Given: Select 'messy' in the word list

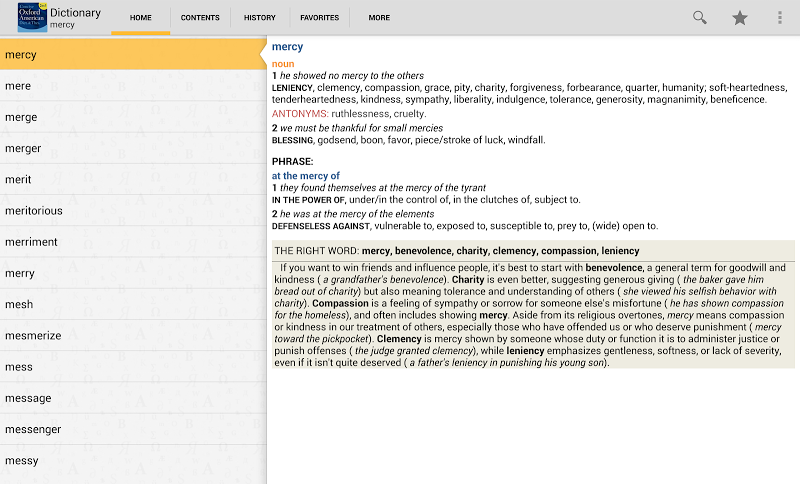Looking at the screenshot, I should (133, 461).
